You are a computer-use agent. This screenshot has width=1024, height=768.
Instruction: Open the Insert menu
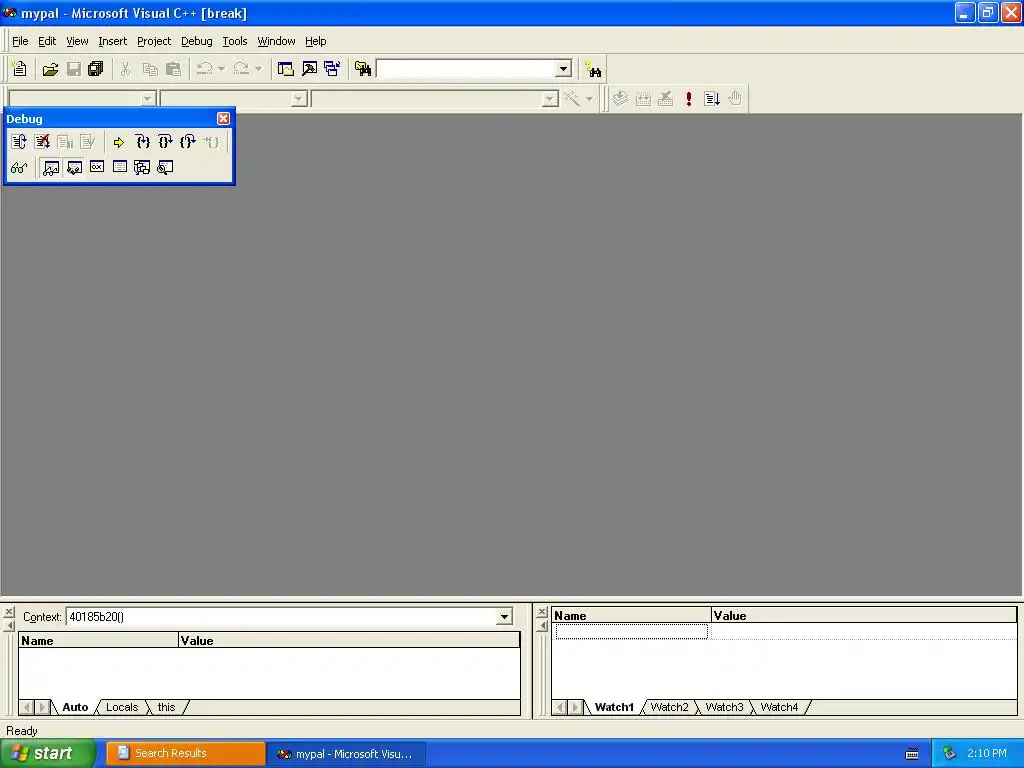[x=112, y=41]
